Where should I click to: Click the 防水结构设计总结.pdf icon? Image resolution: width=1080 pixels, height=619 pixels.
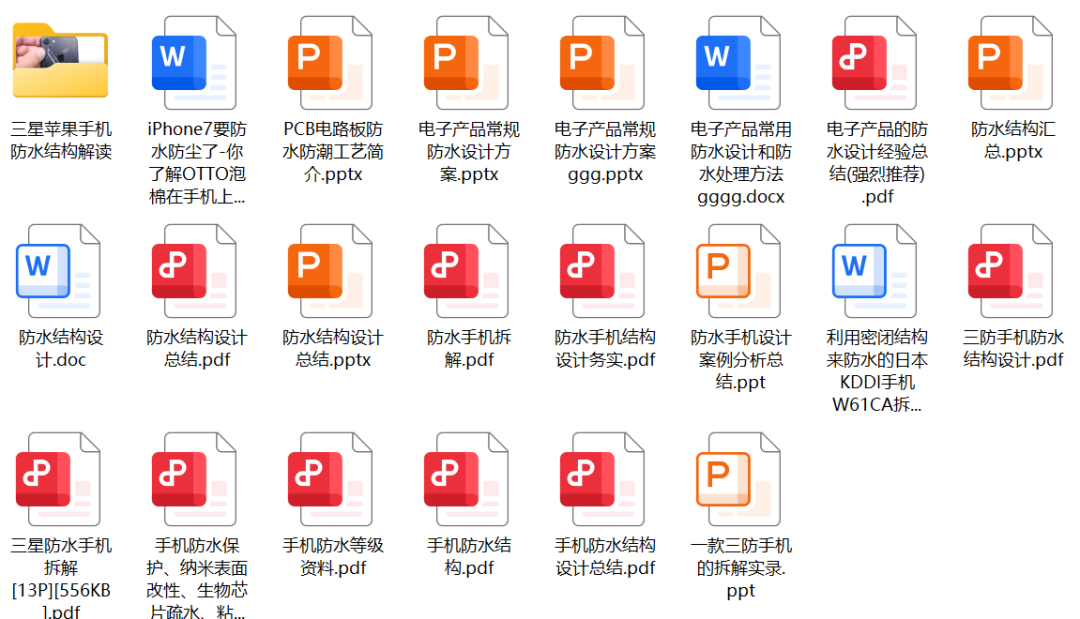(x=195, y=269)
